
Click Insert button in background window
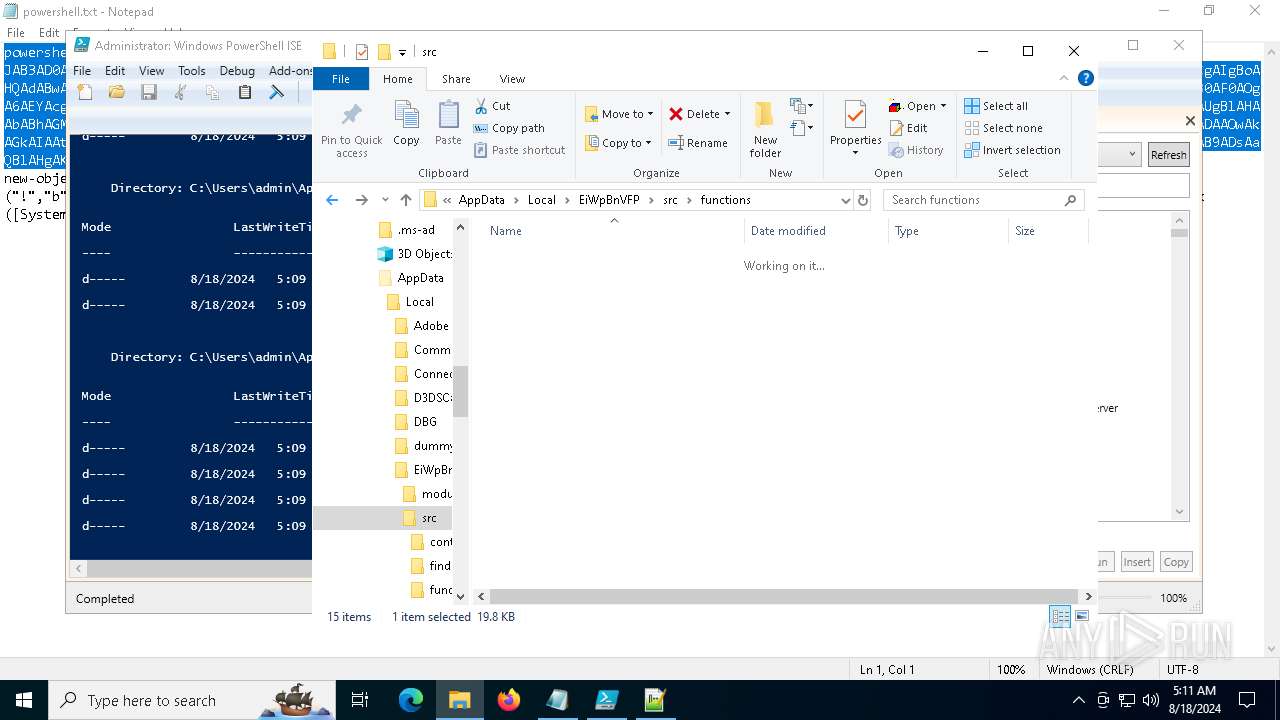point(1137,562)
